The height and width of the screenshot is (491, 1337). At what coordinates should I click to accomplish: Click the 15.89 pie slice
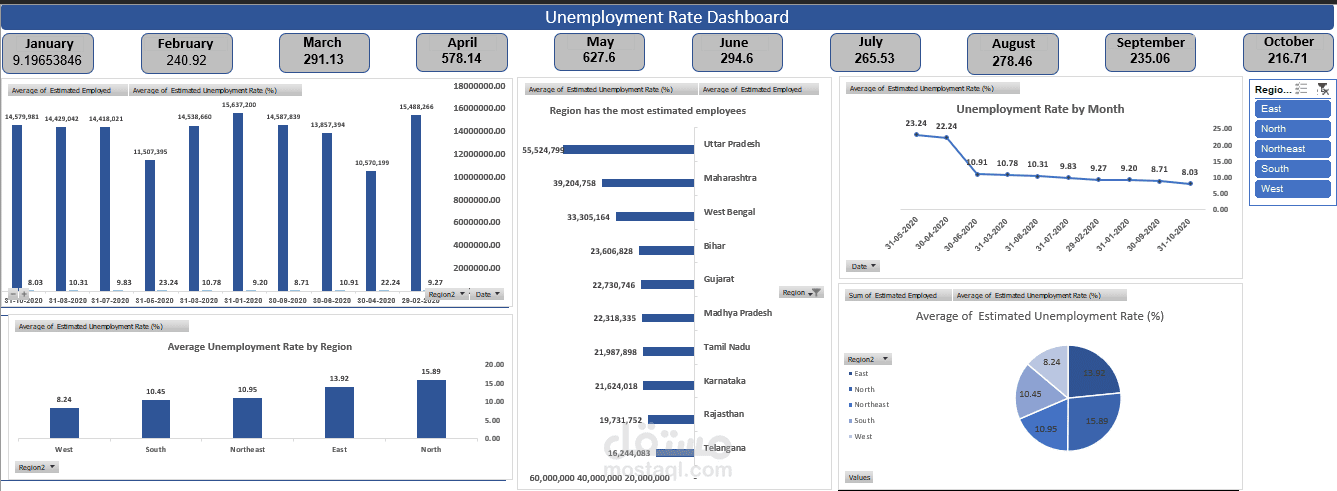(1092, 423)
